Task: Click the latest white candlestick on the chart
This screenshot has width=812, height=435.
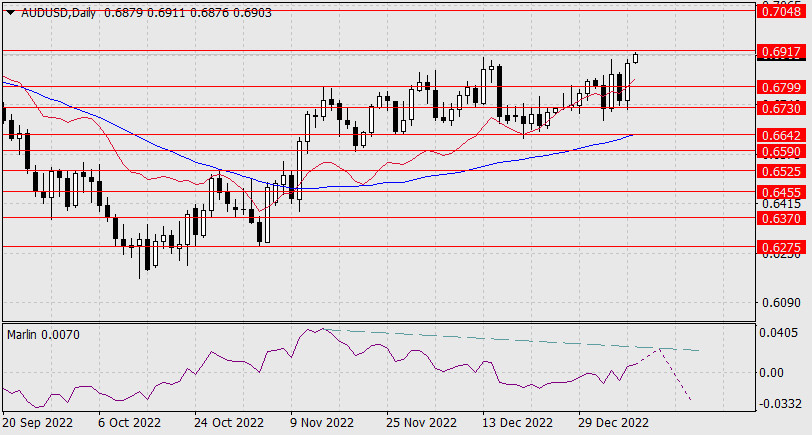Action: pos(636,57)
